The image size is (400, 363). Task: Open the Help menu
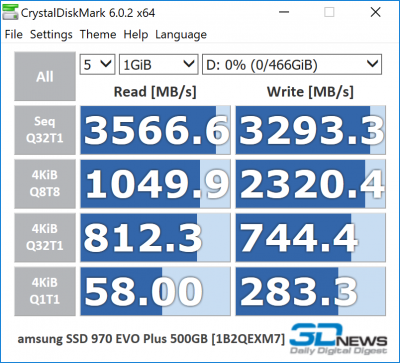(136, 34)
